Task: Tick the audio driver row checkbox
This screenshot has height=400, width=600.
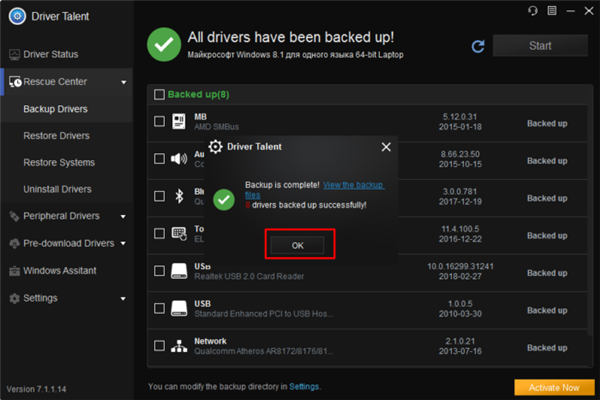Action: (x=159, y=158)
